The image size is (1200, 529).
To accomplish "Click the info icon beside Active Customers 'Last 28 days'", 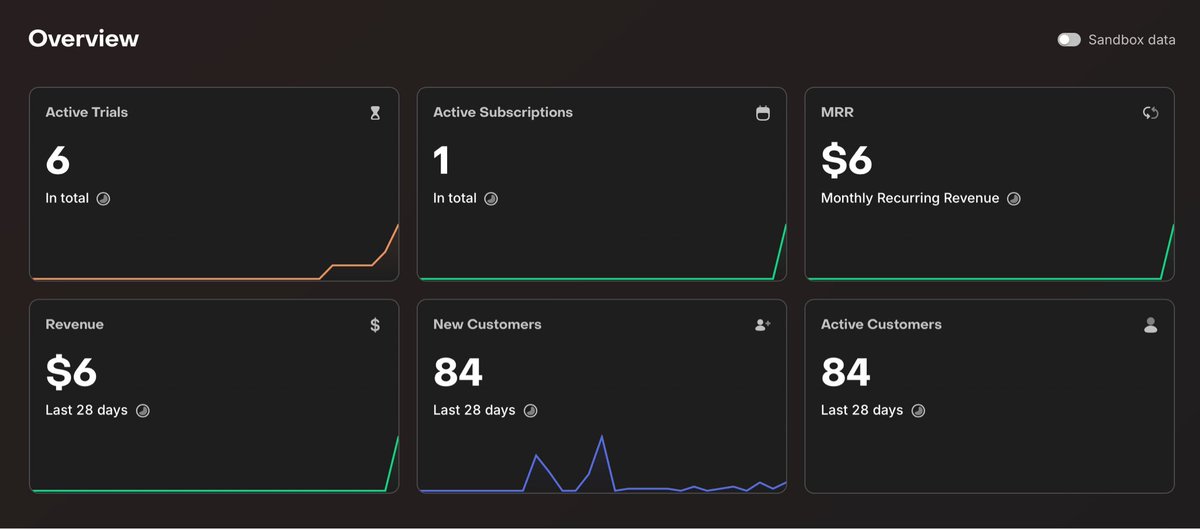I will tap(918, 411).
